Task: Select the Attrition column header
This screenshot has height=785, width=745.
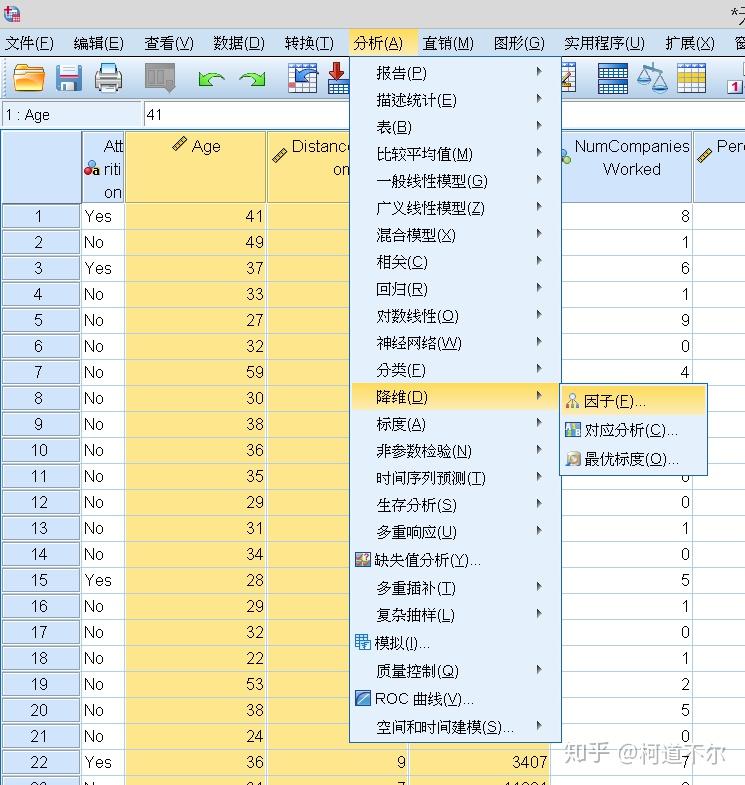Action: click(103, 167)
